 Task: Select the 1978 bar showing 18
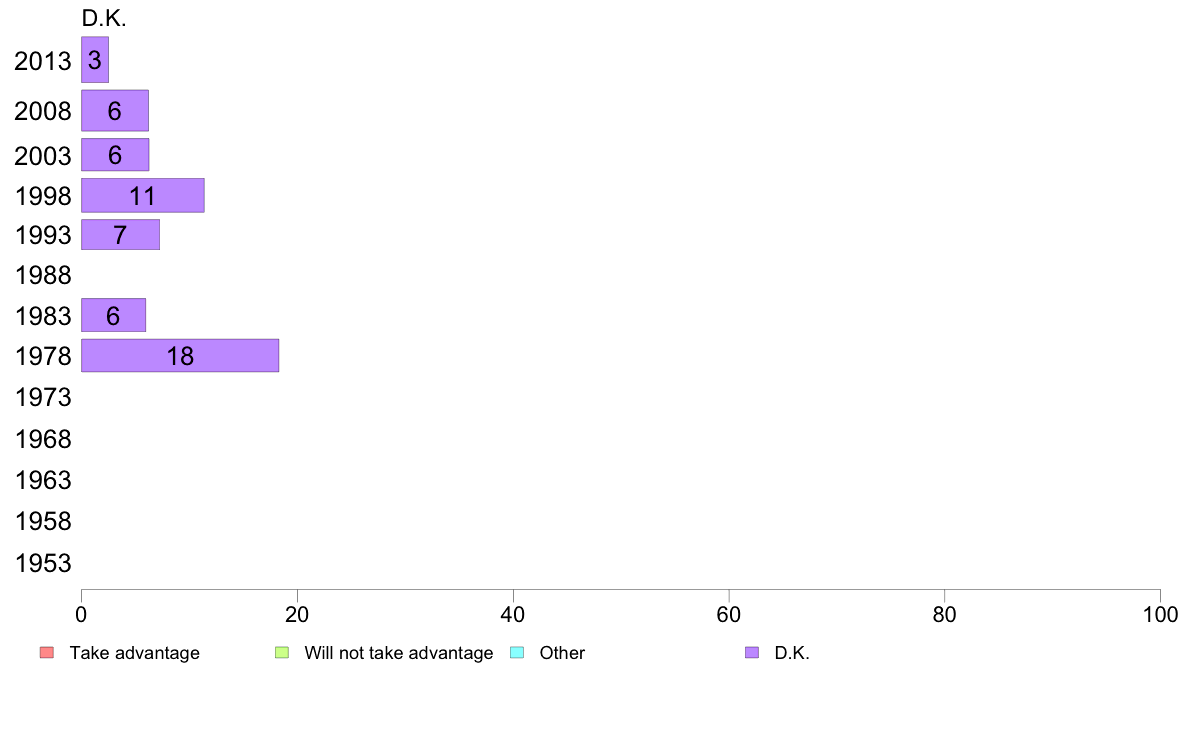point(179,356)
